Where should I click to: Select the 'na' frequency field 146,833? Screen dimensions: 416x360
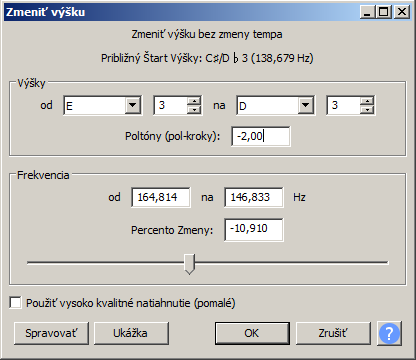tap(254, 197)
